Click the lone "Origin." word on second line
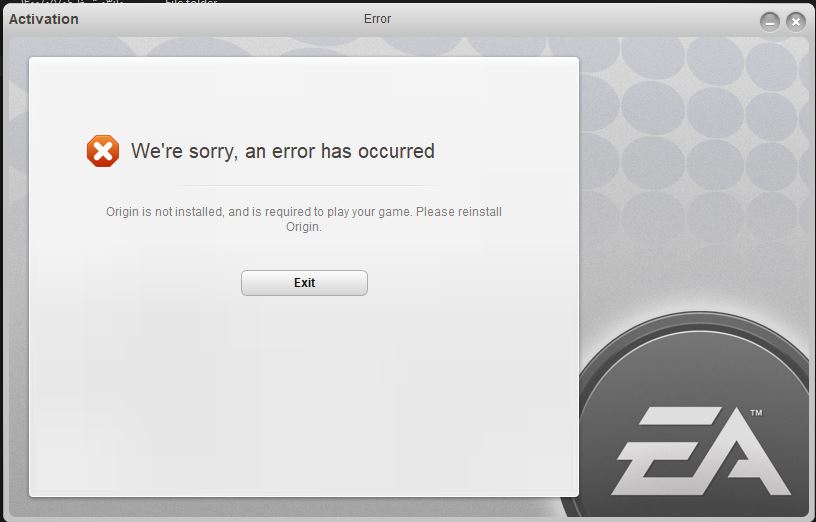 click(304, 227)
